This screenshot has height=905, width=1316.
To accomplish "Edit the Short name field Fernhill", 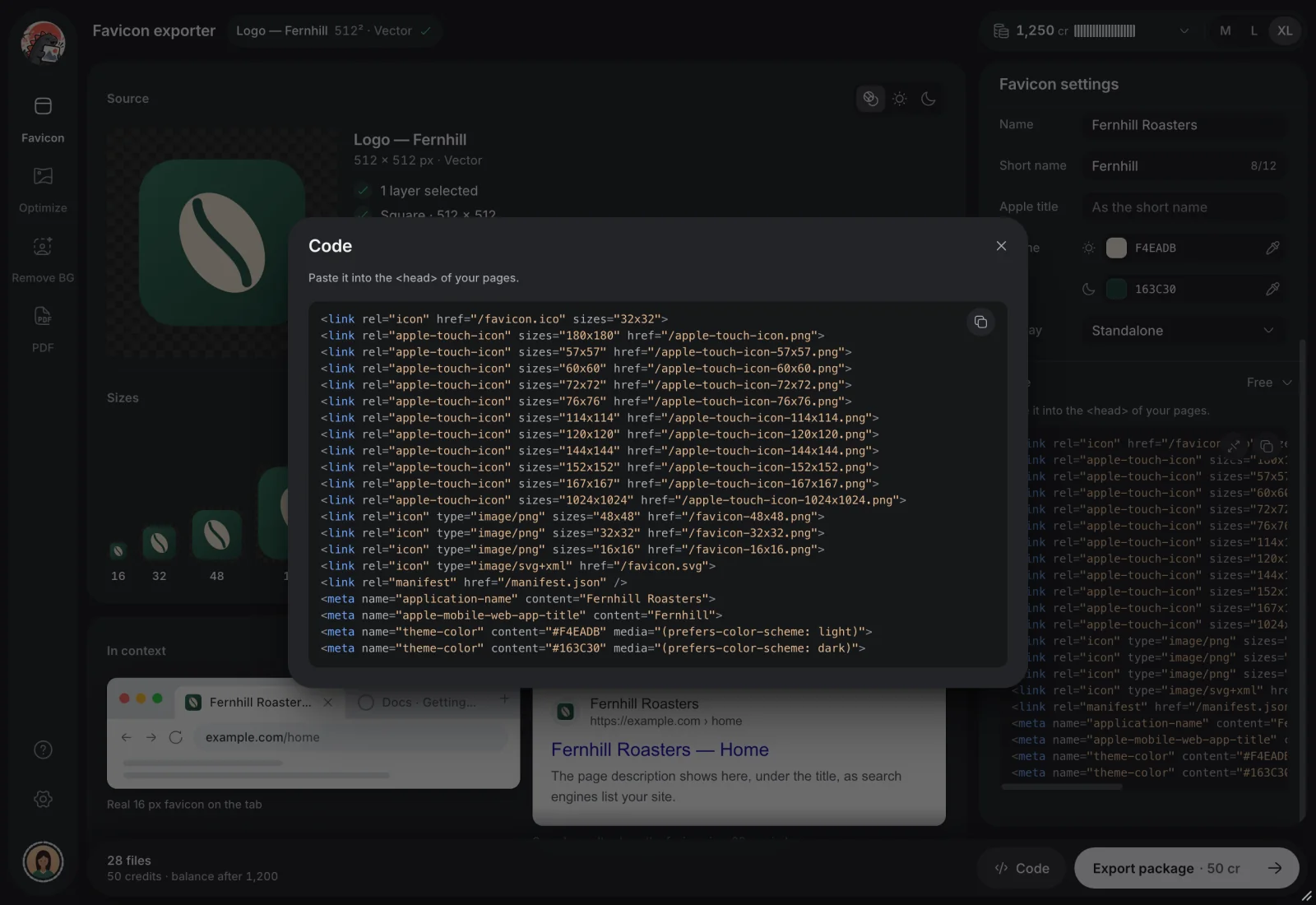I will [1184, 166].
